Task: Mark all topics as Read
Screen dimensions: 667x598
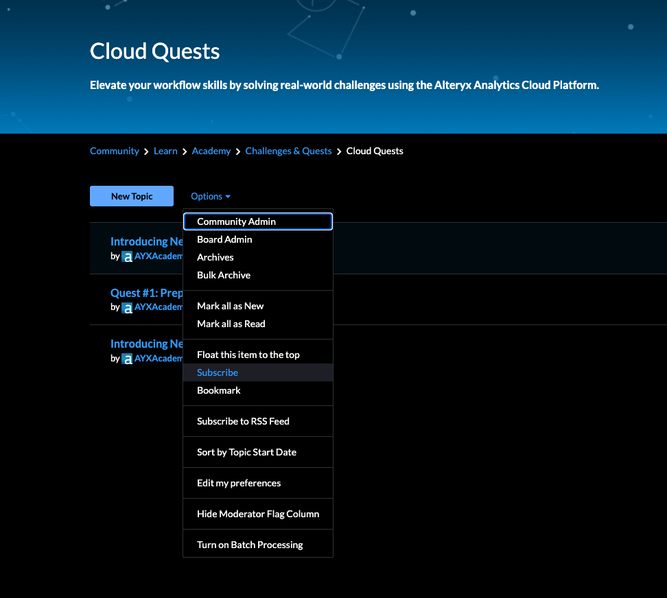Action: [x=231, y=324]
